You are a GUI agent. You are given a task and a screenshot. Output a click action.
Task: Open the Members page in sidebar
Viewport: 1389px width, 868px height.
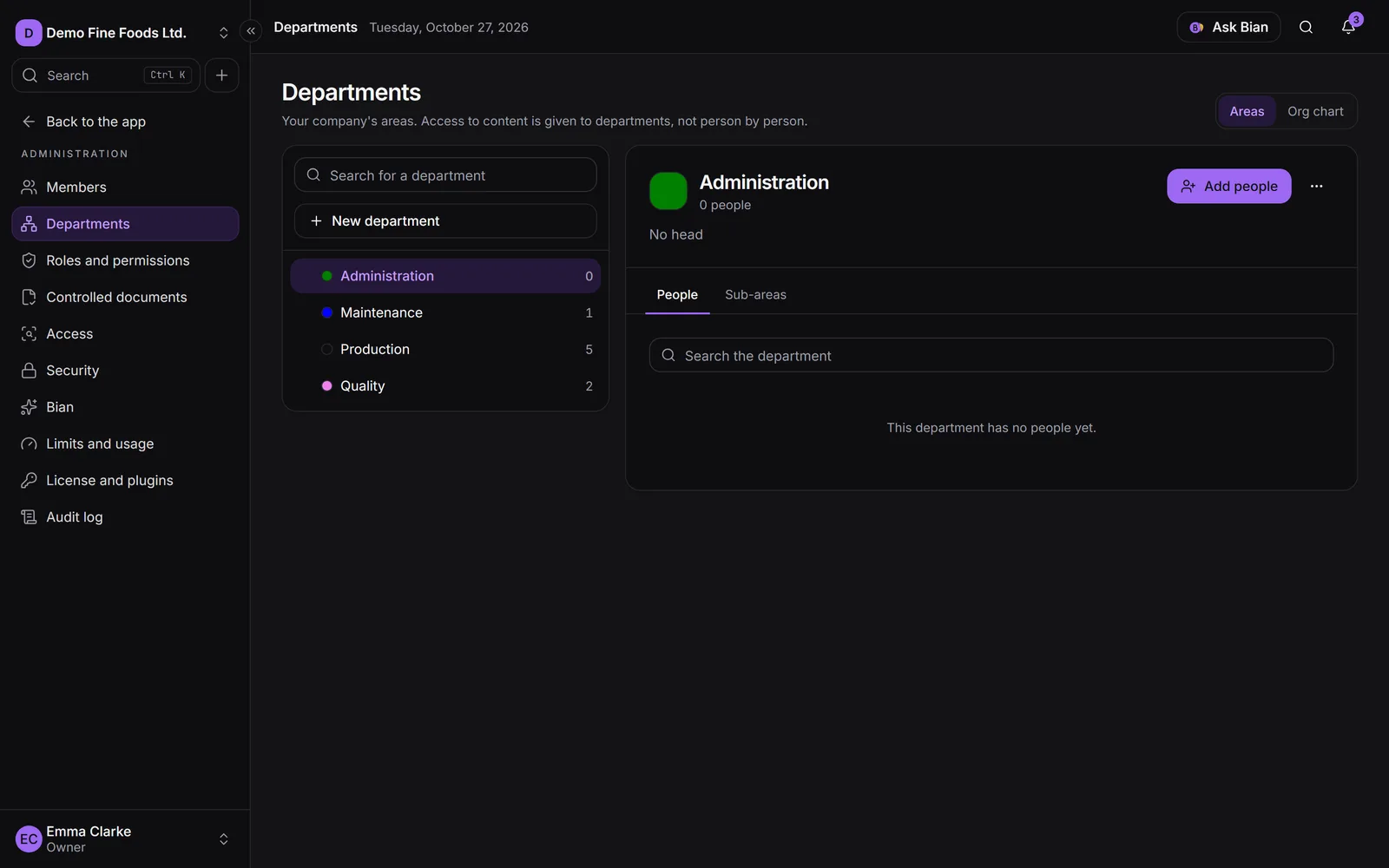[125, 187]
